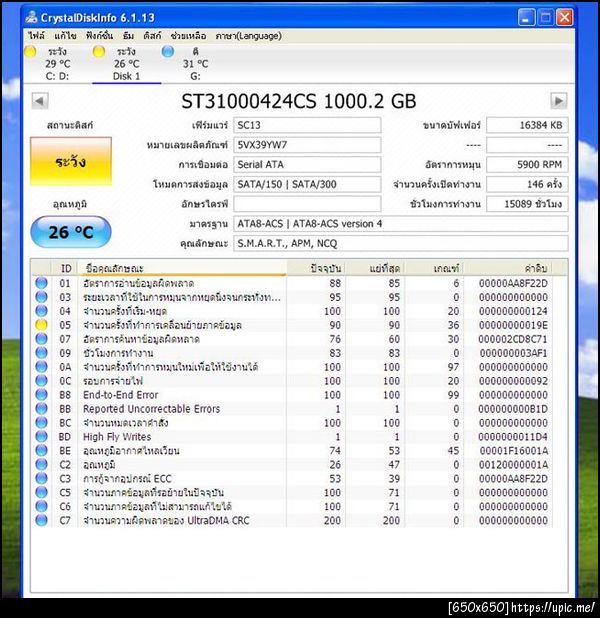Click the blue status icon of attribute 07
The width and height of the screenshot is (600, 618).
(x=41, y=339)
